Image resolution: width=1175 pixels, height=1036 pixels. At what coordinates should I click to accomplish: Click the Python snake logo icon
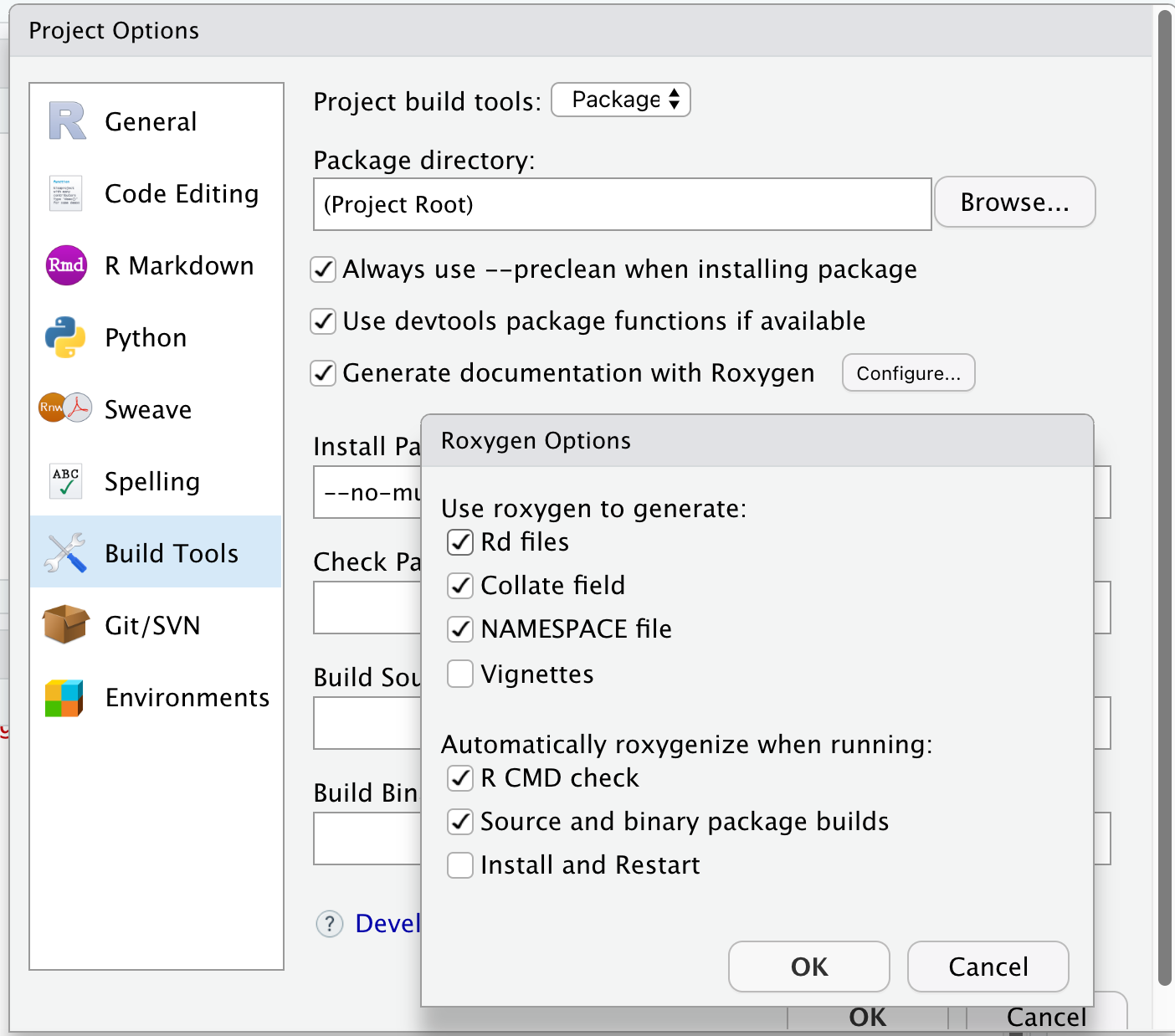pyautogui.click(x=65, y=337)
